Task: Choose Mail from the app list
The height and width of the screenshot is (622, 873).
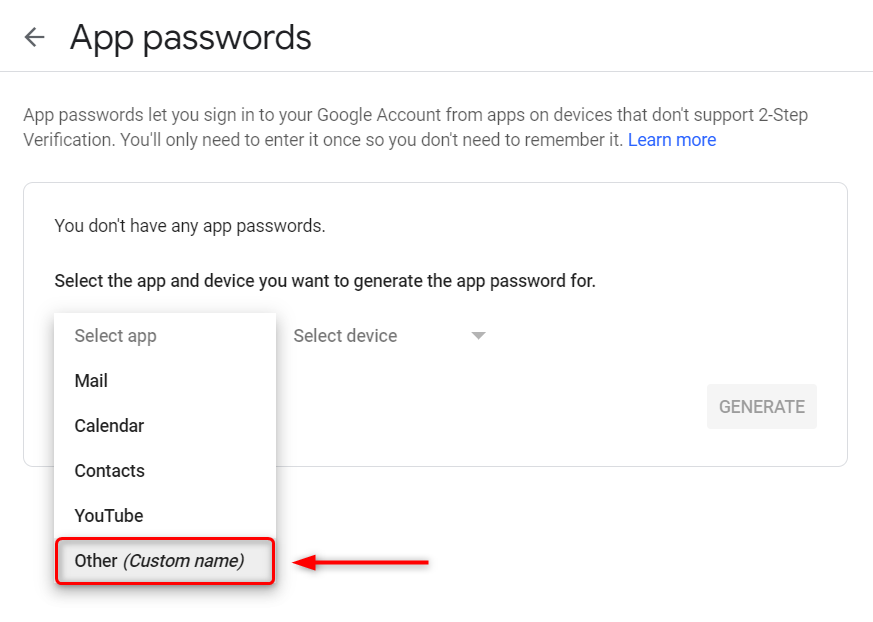Action: [x=165, y=381]
